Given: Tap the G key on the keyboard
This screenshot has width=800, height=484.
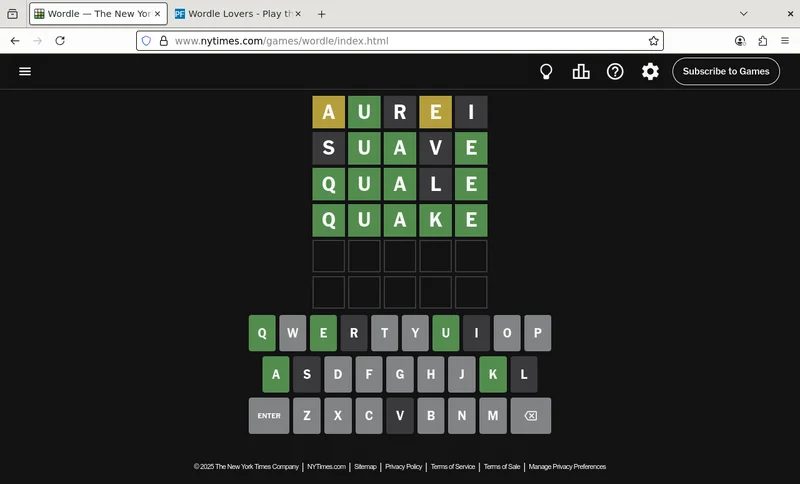Looking at the screenshot, I should tap(400, 374).
